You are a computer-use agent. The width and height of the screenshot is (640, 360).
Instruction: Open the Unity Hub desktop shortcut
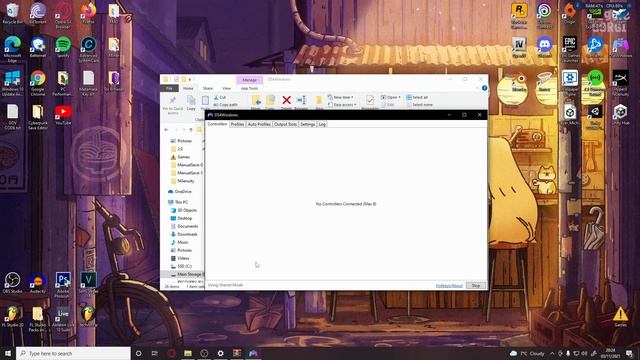coord(620,114)
